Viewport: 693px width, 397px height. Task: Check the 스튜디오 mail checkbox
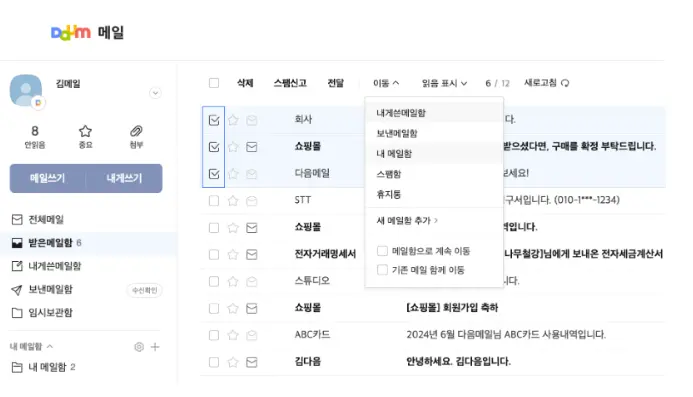click(x=214, y=282)
